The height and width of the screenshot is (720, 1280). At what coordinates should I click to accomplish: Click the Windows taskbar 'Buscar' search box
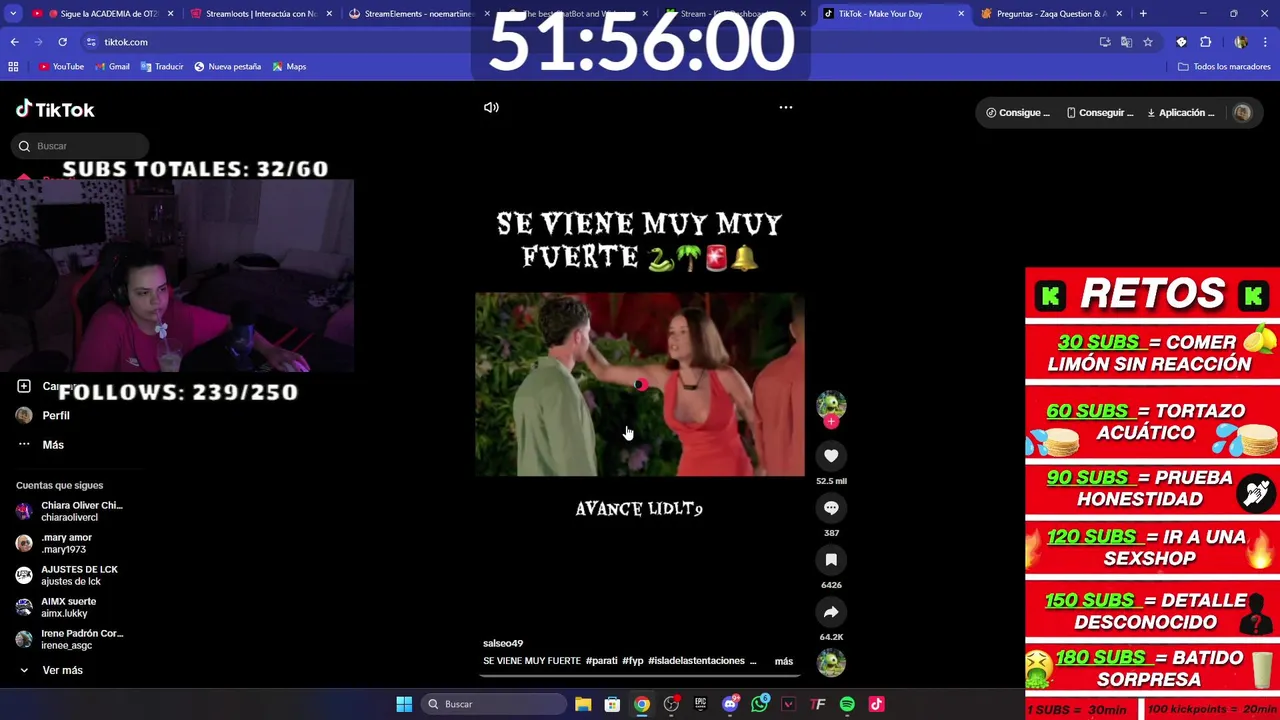(x=493, y=704)
